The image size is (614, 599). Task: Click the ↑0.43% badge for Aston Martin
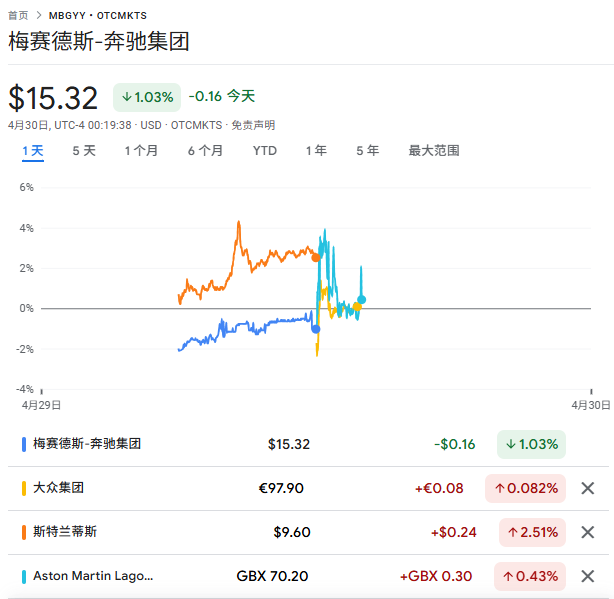[530, 576]
